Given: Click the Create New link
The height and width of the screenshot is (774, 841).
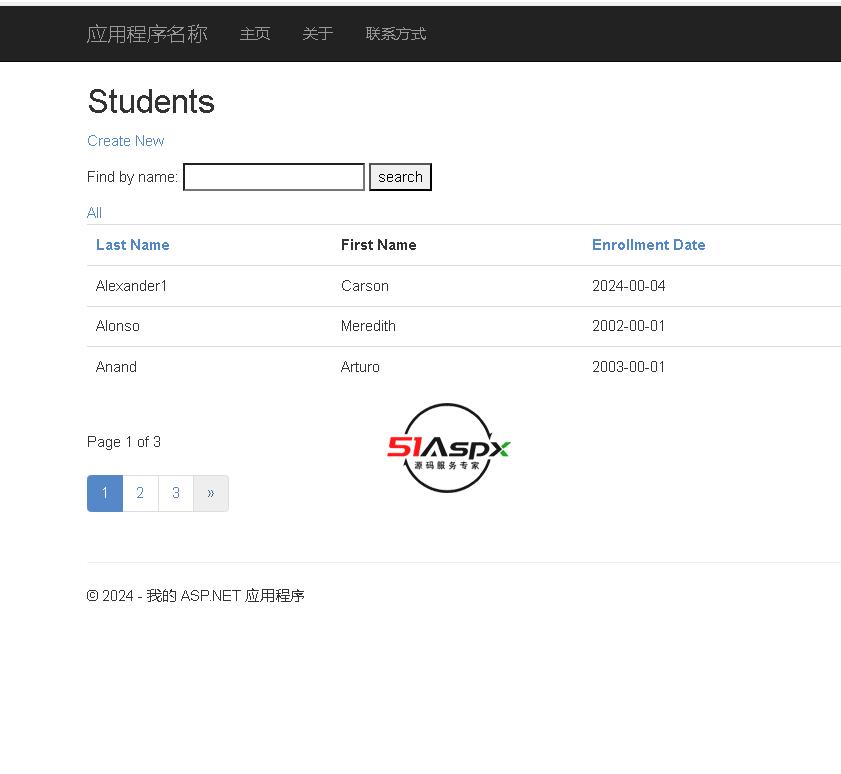Looking at the screenshot, I should pyautogui.click(x=125, y=141).
